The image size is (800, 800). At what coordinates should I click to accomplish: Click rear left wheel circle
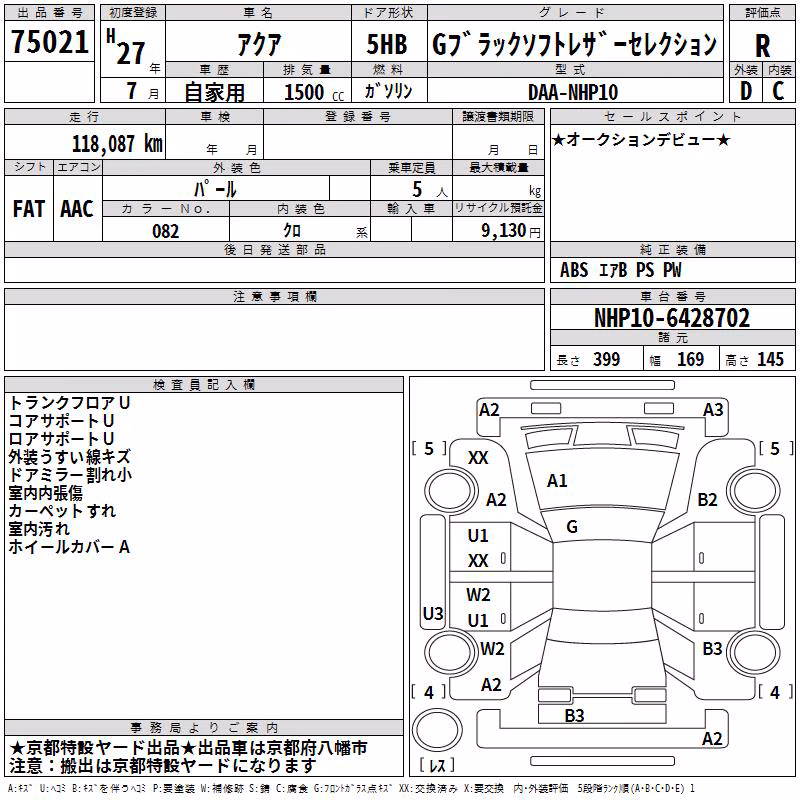pos(450,653)
